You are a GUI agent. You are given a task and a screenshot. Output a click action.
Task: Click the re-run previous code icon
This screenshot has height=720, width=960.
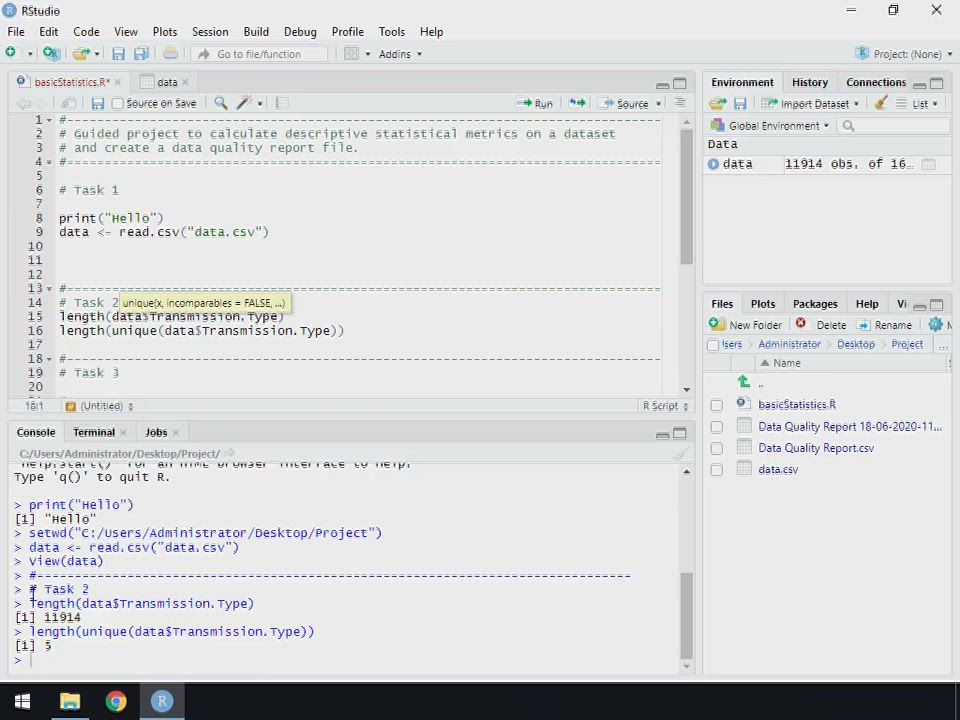coord(577,103)
